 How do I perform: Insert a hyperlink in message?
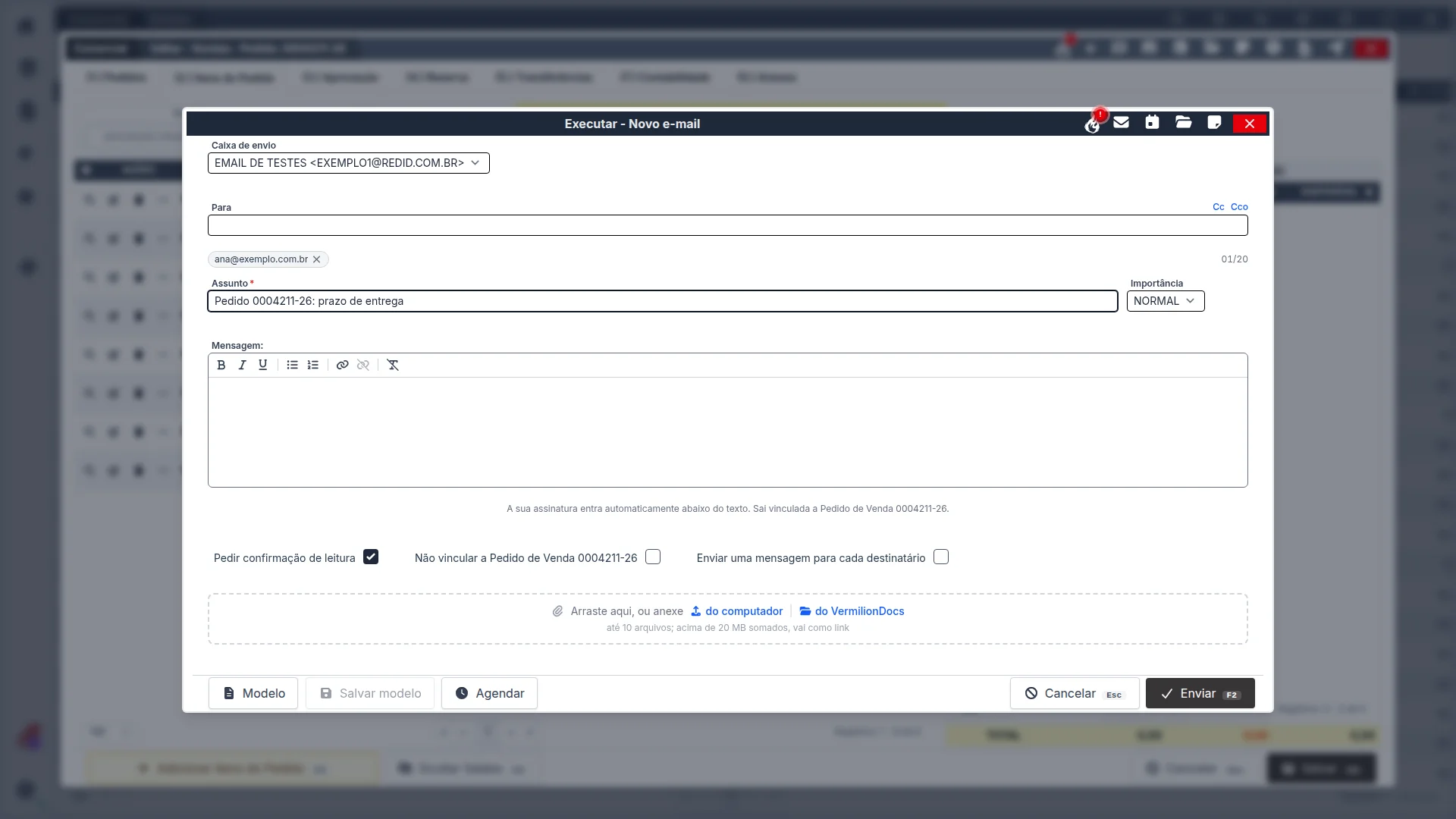(x=343, y=365)
